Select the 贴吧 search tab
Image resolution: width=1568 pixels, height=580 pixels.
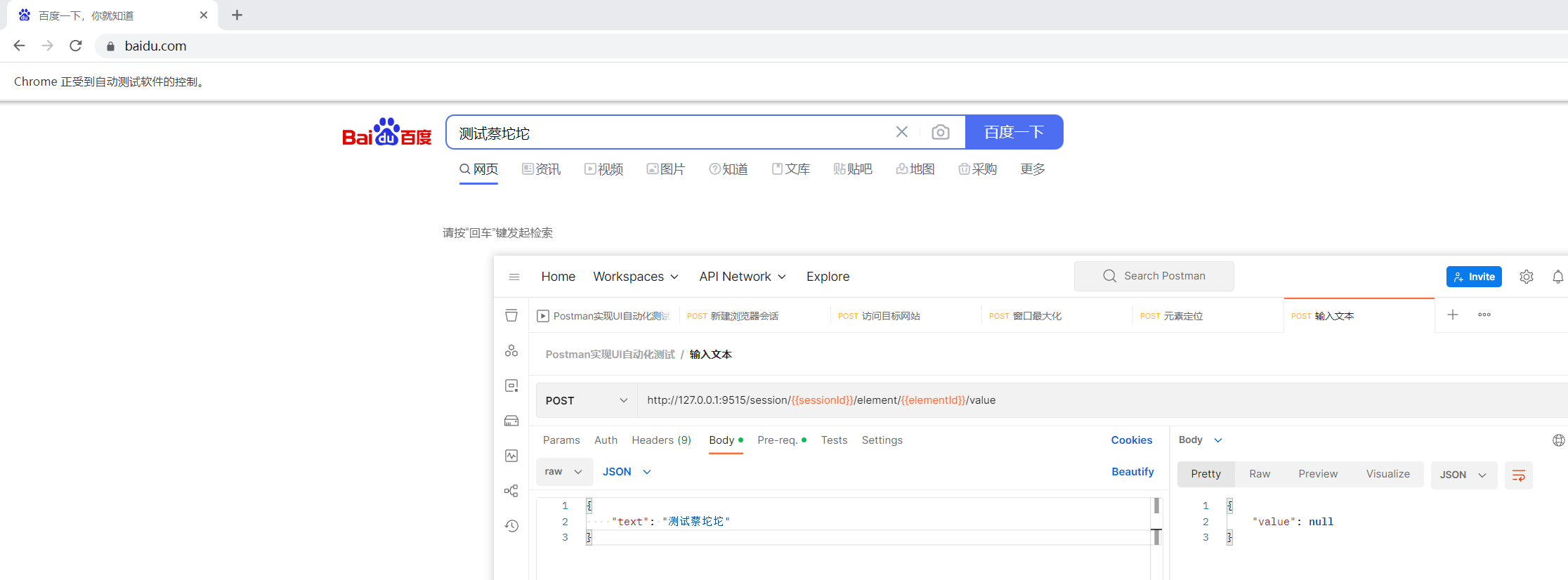pyautogui.click(x=852, y=169)
